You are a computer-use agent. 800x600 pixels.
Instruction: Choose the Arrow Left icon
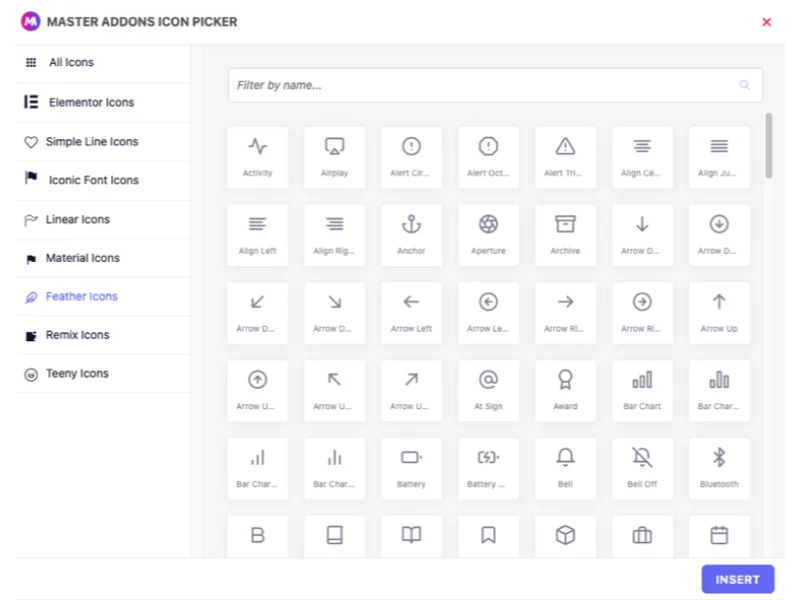coord(411,313)
